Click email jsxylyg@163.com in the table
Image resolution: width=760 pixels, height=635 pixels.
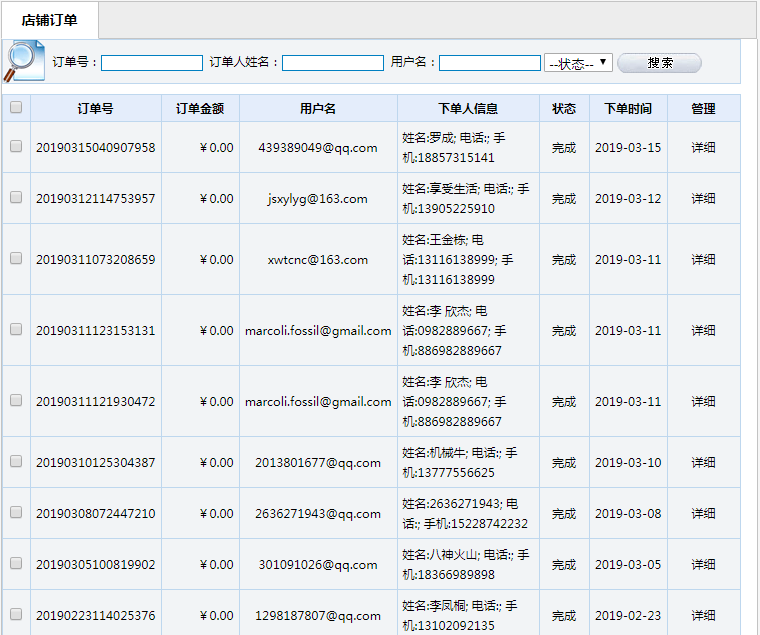(318, 199)
